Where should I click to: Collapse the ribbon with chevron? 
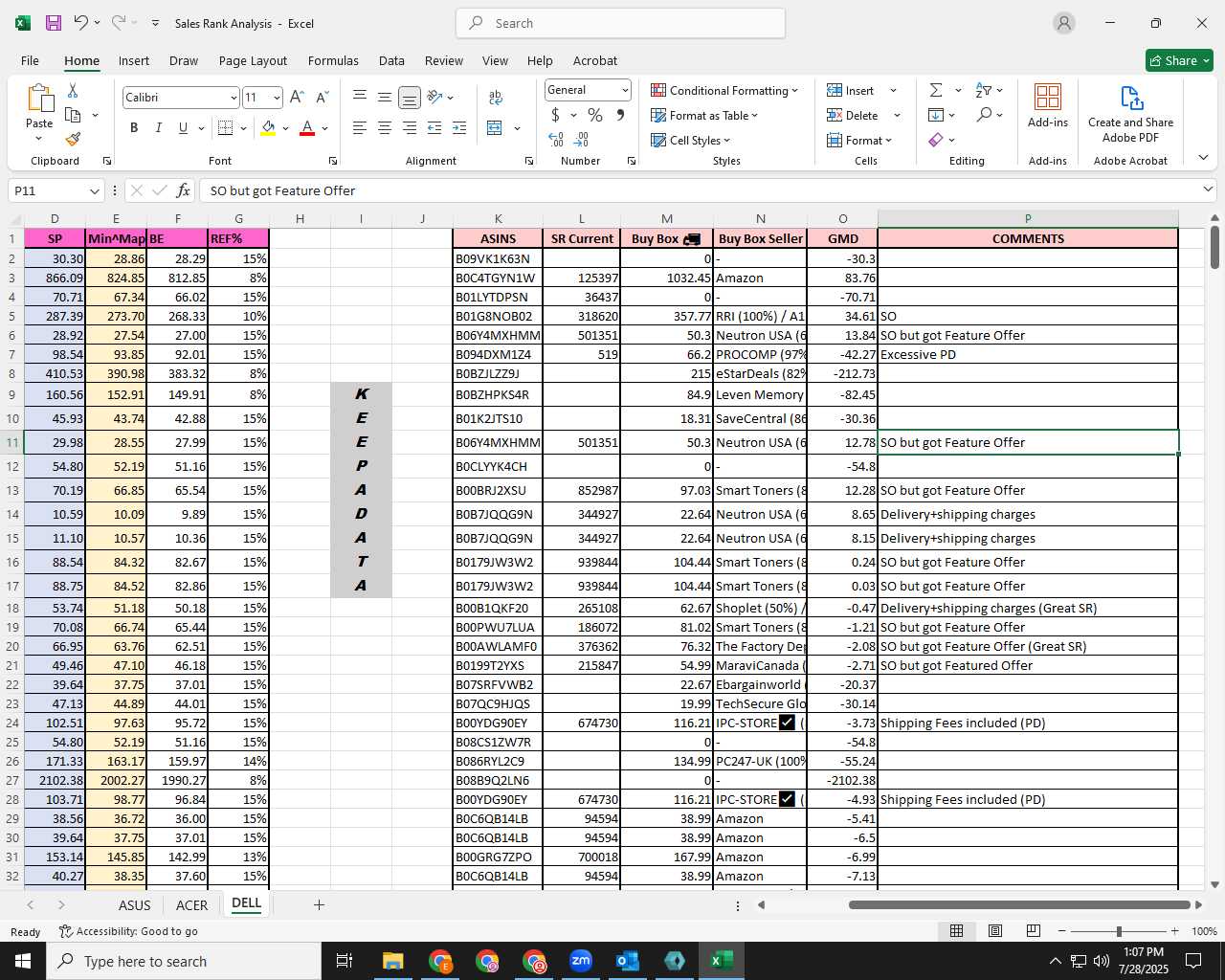click(1203, 157)
